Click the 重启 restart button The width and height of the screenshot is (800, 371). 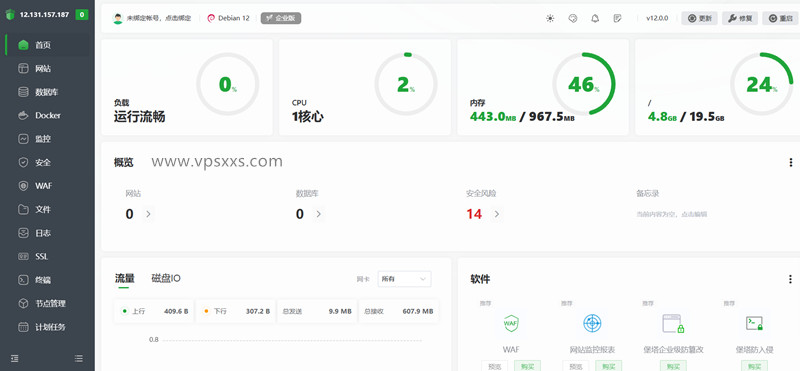pyautogui.click(x=781, y=18)
